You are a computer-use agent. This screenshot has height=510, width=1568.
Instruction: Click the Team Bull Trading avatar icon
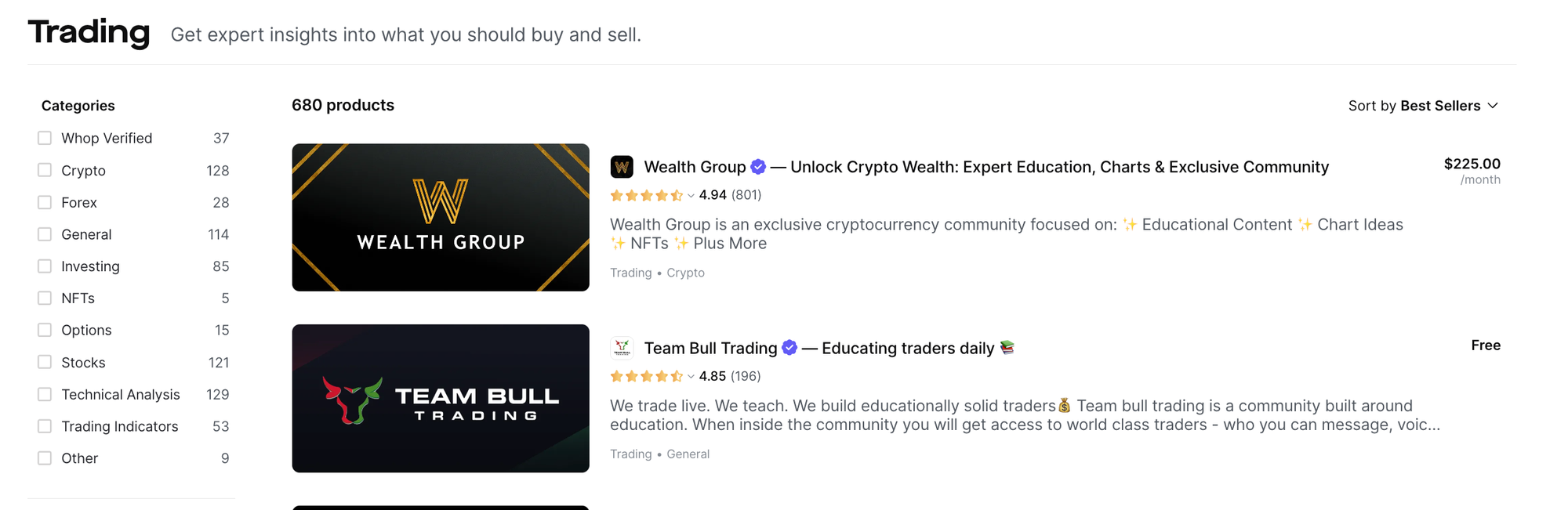pyautogui.click(x=622, y=348)
